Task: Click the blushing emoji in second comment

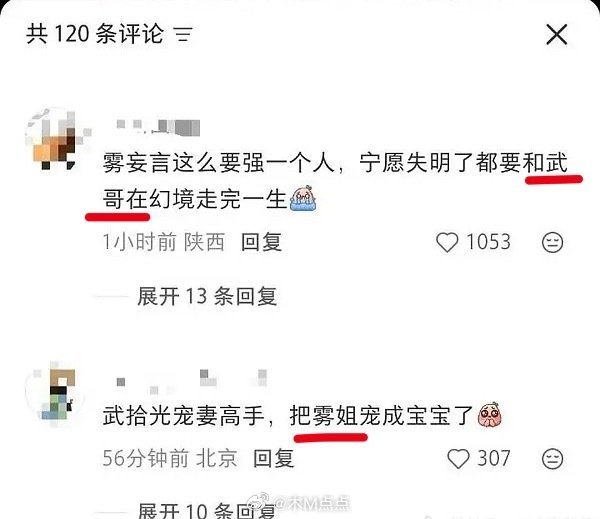Action: (489, 415)
